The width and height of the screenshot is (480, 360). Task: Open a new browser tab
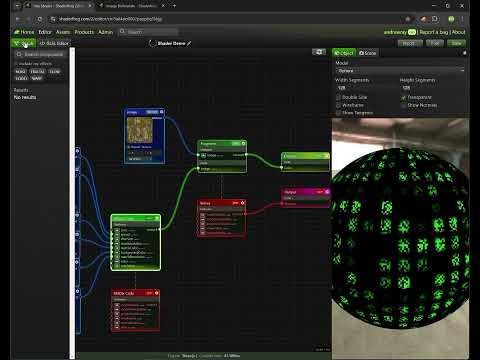pos(174,6)
